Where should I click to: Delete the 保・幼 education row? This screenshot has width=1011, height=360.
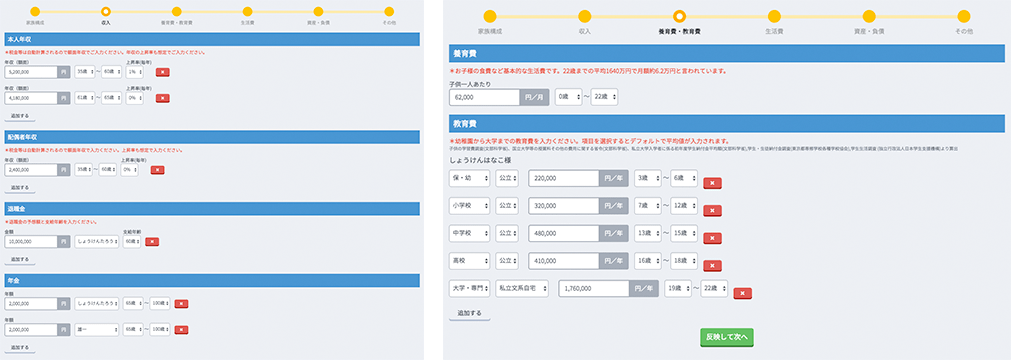712,183
